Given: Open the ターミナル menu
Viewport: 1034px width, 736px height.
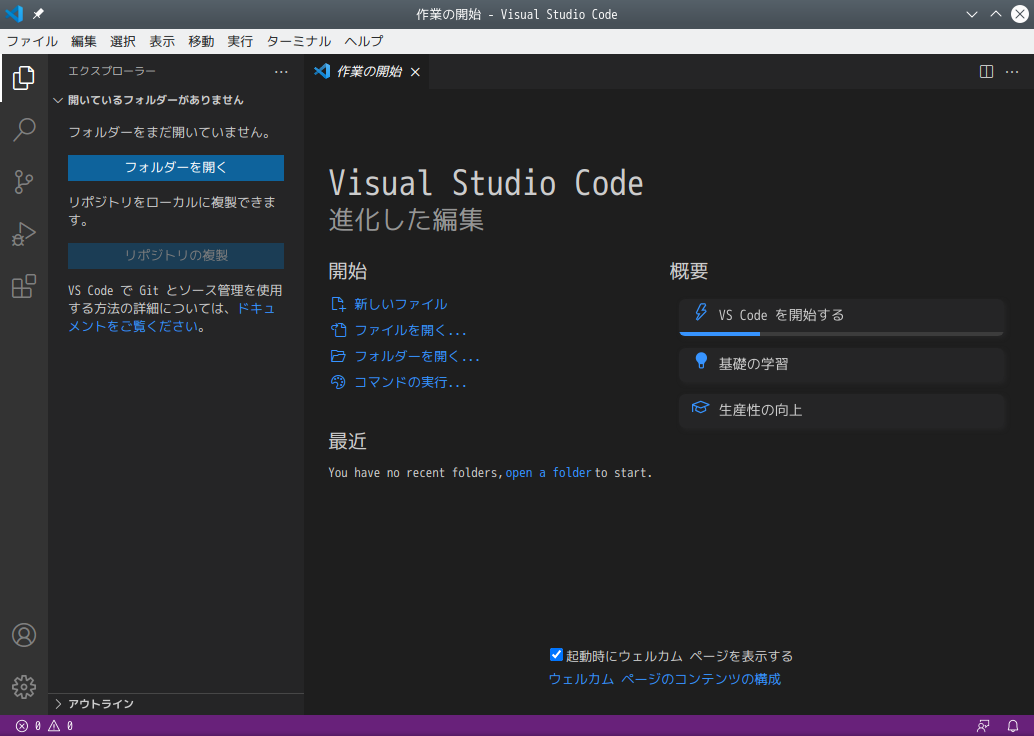Looking at the screenshot, I should 299,42.
